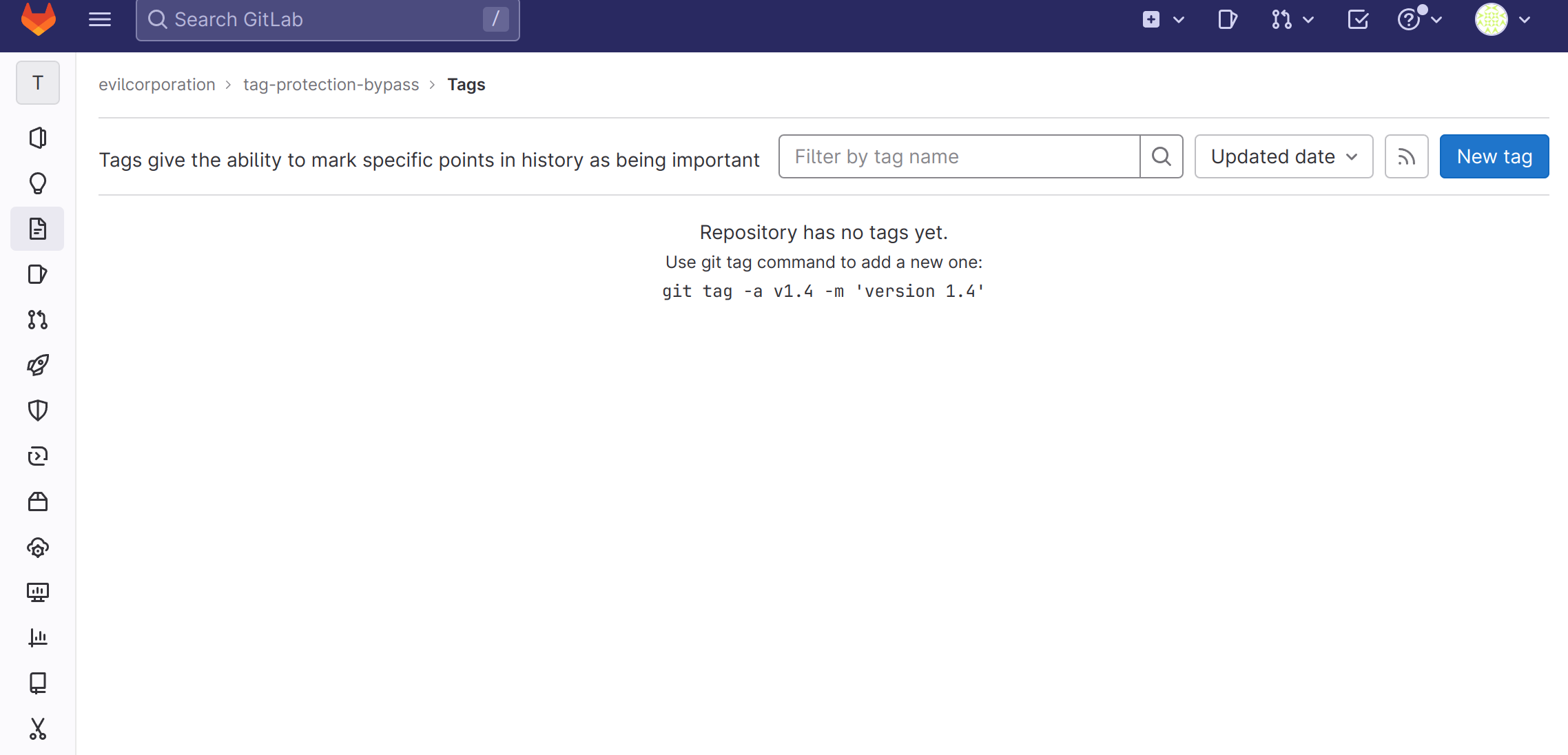The width and height of the screenshot is (1568, 755).
Task: Focus the Filter by tag name field
Action: (x=959, y=156)
